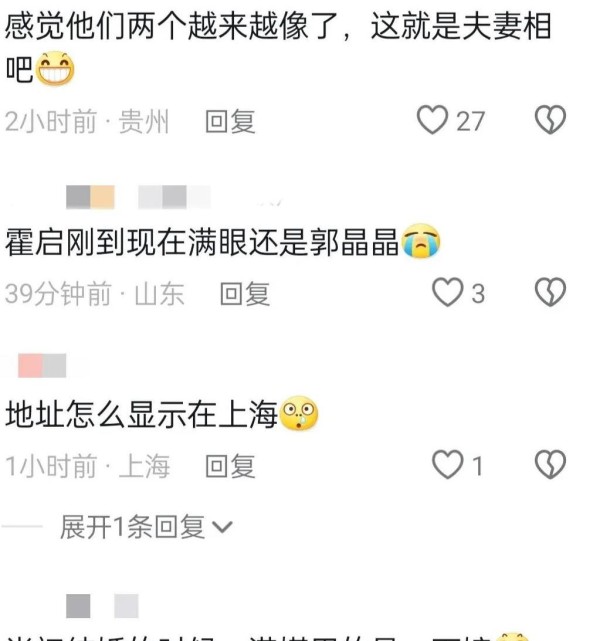This screenshot has width=600, height=641.
Task: Open blurred username above 霍启刚 comment
Action: (138, 197)
